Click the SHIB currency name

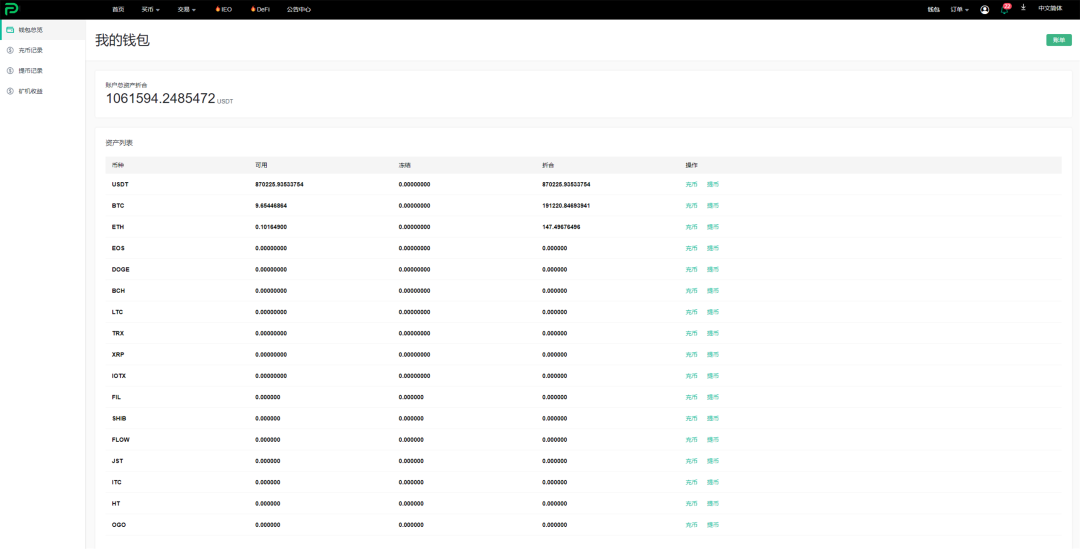tap(119, 419)
